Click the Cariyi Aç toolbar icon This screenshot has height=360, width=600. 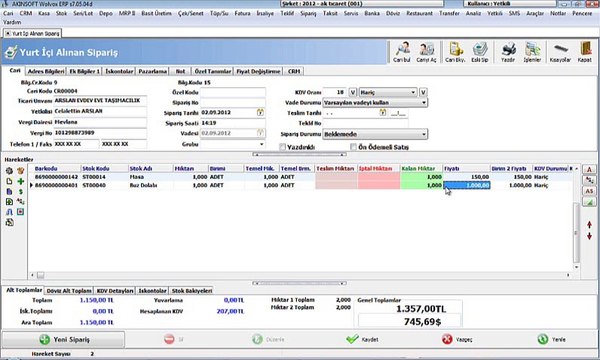click(x=426, y=52)
